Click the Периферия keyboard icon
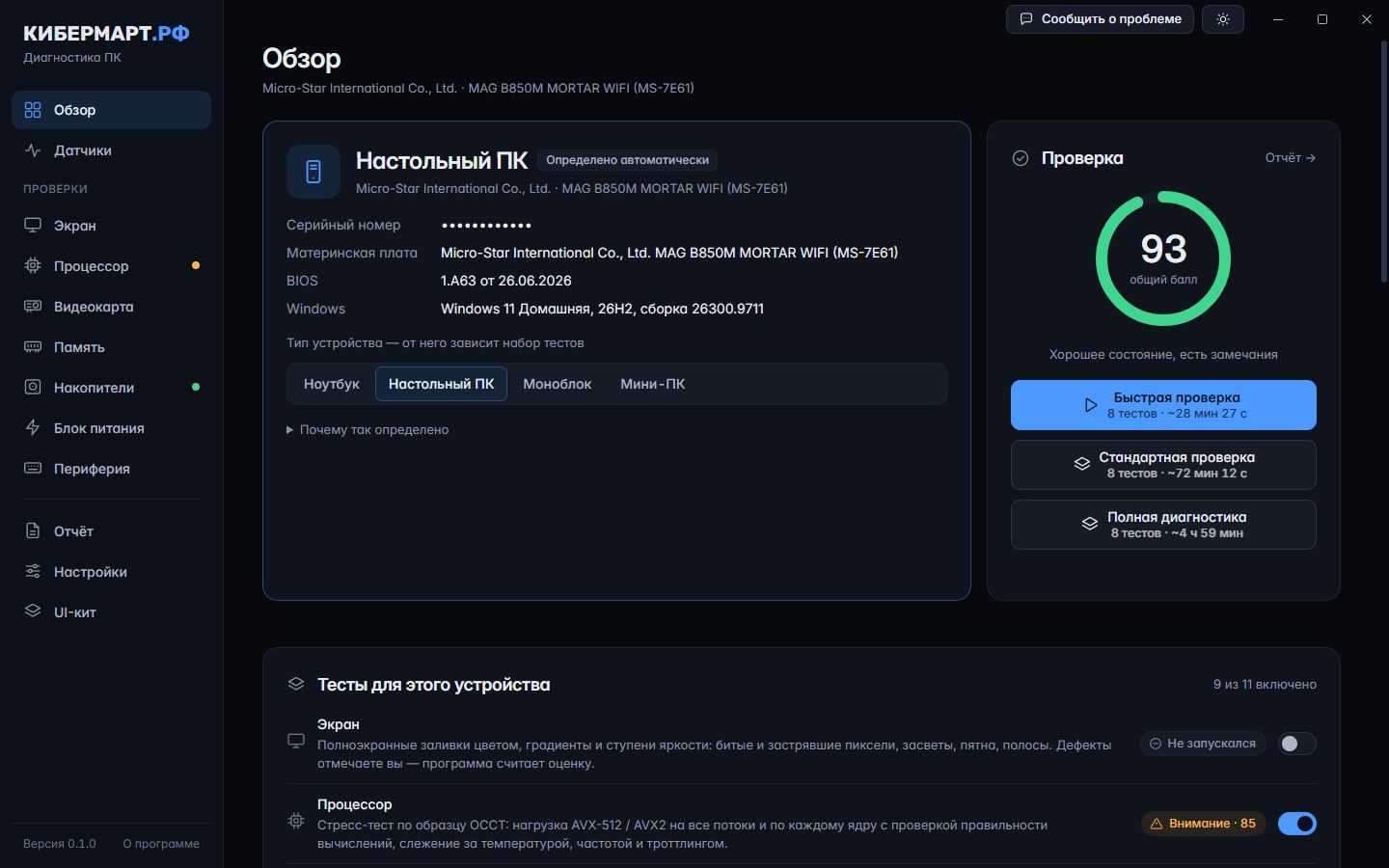The width and height of the screenshot is (1389, 868). [33, 469]
